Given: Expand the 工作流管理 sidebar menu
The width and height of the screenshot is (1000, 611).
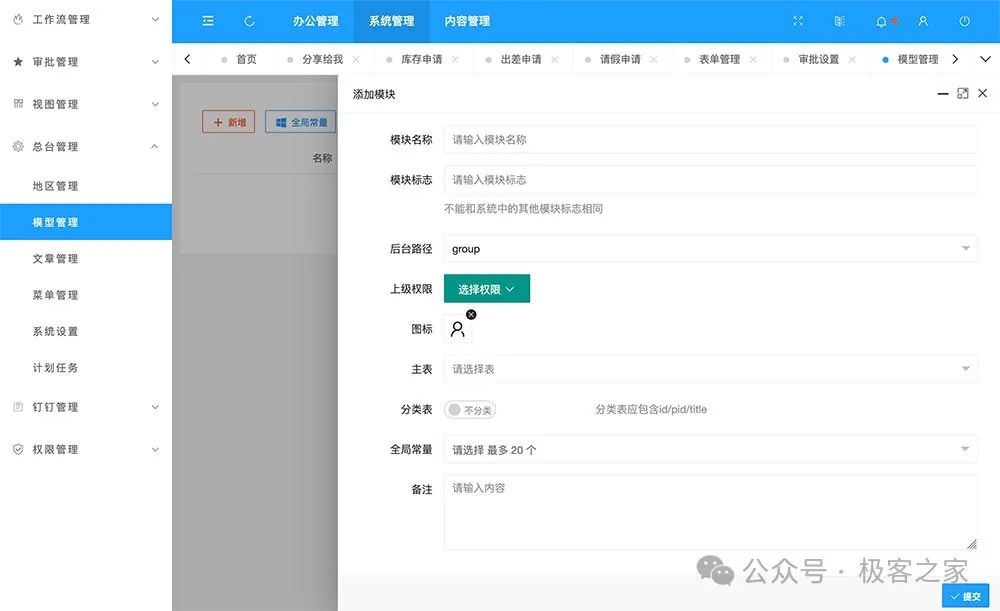Looking at the screenshot, I should coord(86,20).
